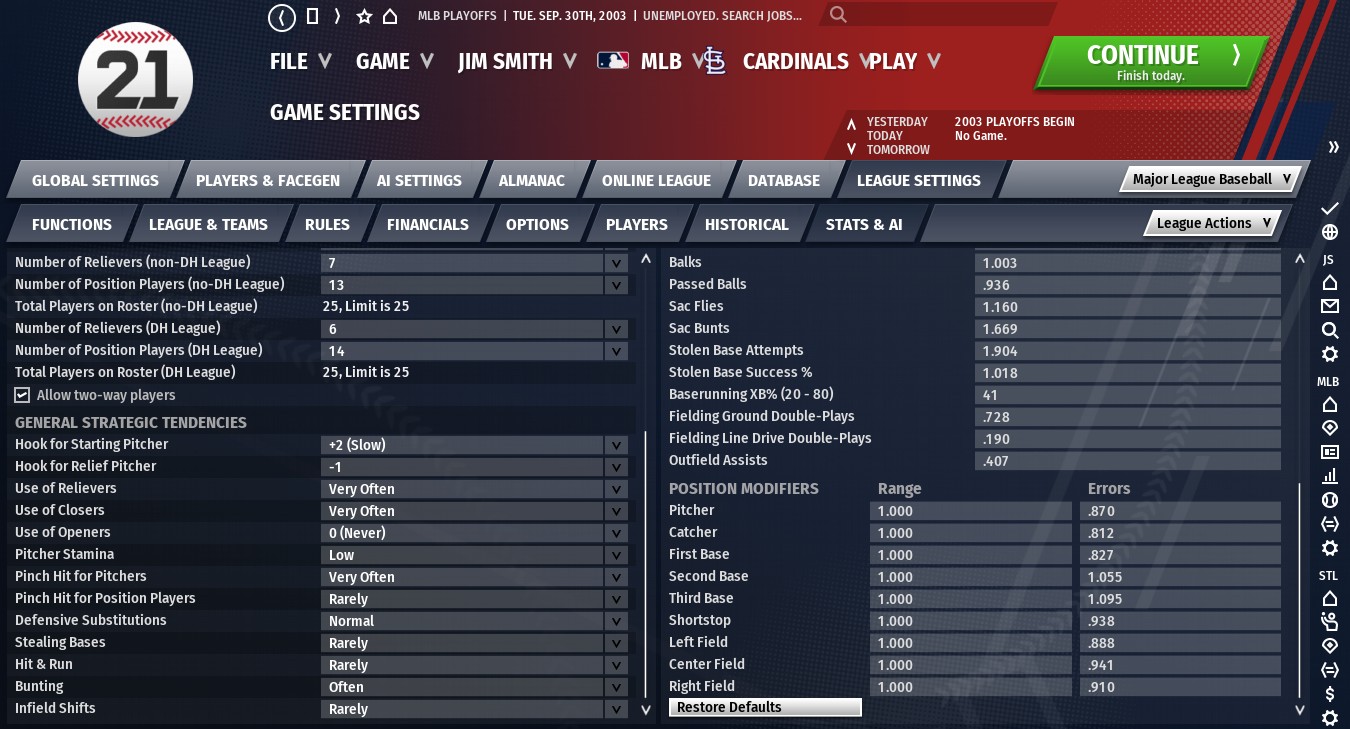Expand the sidebar with the double-chevron icon
This screenshot has width=1350, height=729.
(1333, 147)
